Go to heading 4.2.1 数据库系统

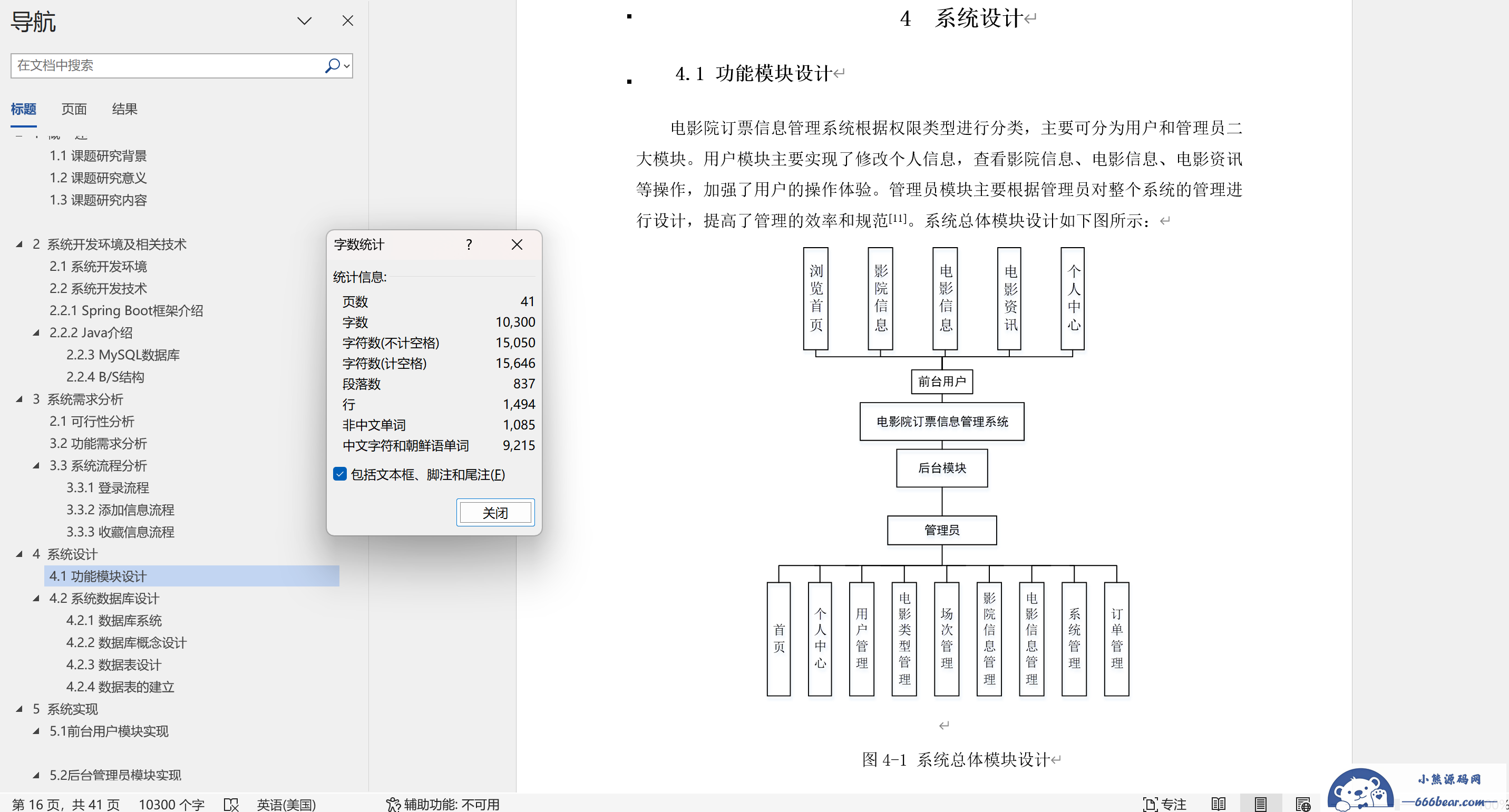click(x=114, y=621)
